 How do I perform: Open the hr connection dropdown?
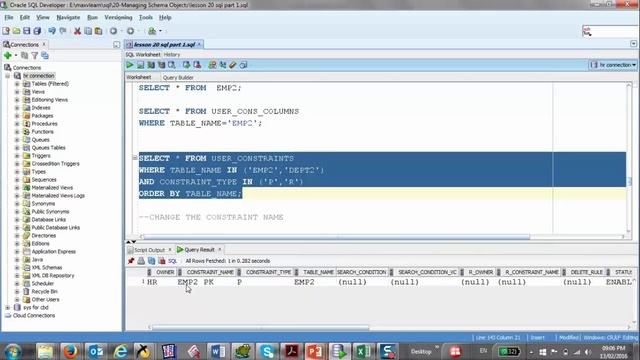[613, 65]
